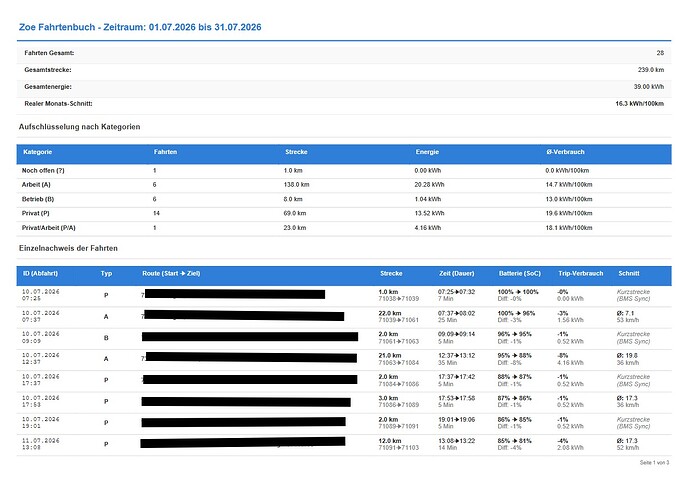The image size is (690, 478).
Task: Click the trip entry 10.07.2026 07:25
Action: point(344,295)
